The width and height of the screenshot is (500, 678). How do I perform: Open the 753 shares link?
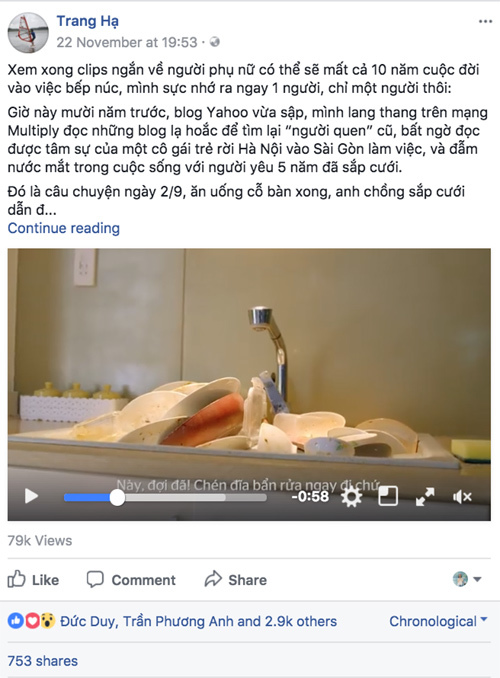[42, 661]
